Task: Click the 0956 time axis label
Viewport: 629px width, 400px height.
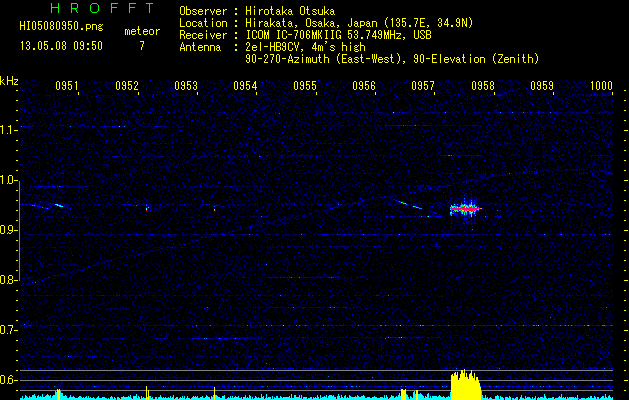Action: pos(364,86)
